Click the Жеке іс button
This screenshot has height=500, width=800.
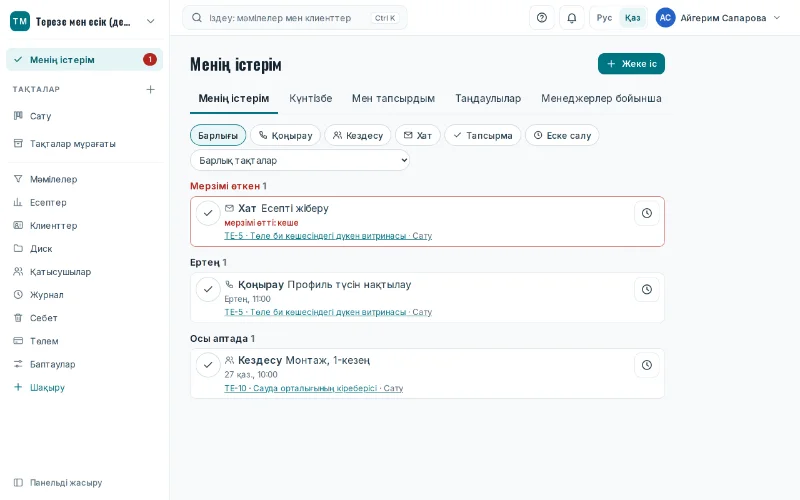click(x=631, y=64)
